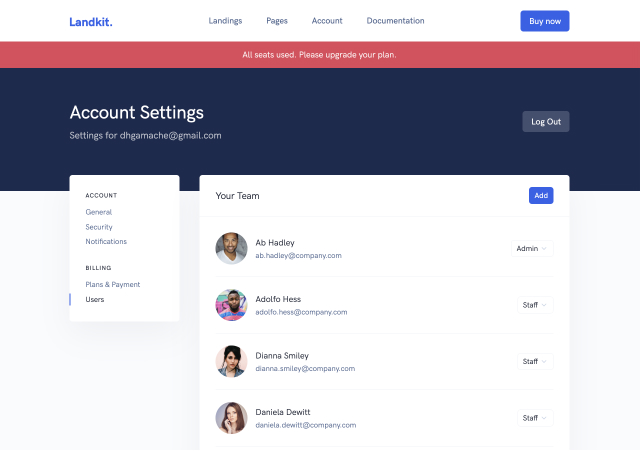
Task: Open Adolfo Hess's Staff role dropdown
Action: pos(534,305)
